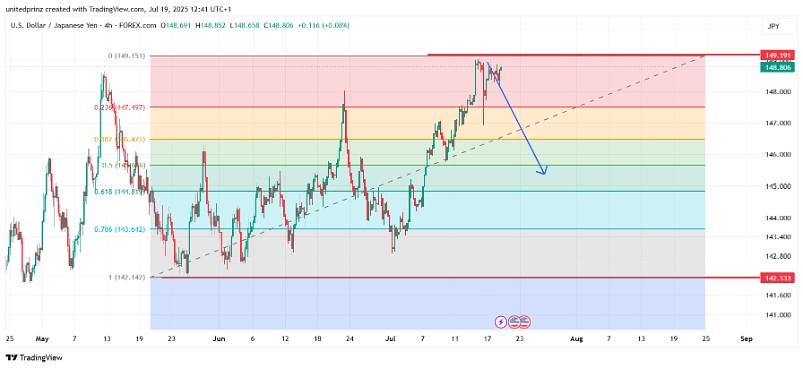Image resolution: width=803 pixels, height=368 pixels.
Task: Click the 147.000 price axis value
Action: click(x=777, y=123)
